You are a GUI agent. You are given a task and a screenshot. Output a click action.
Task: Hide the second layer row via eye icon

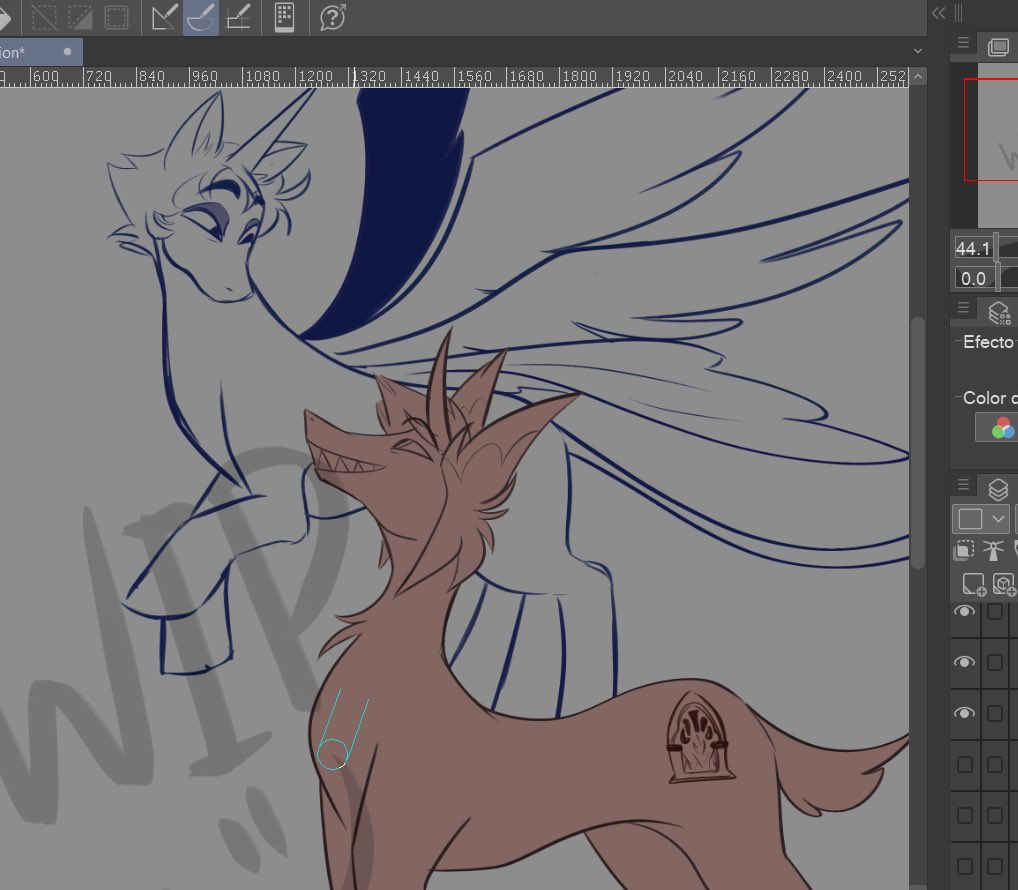point(965,661)
